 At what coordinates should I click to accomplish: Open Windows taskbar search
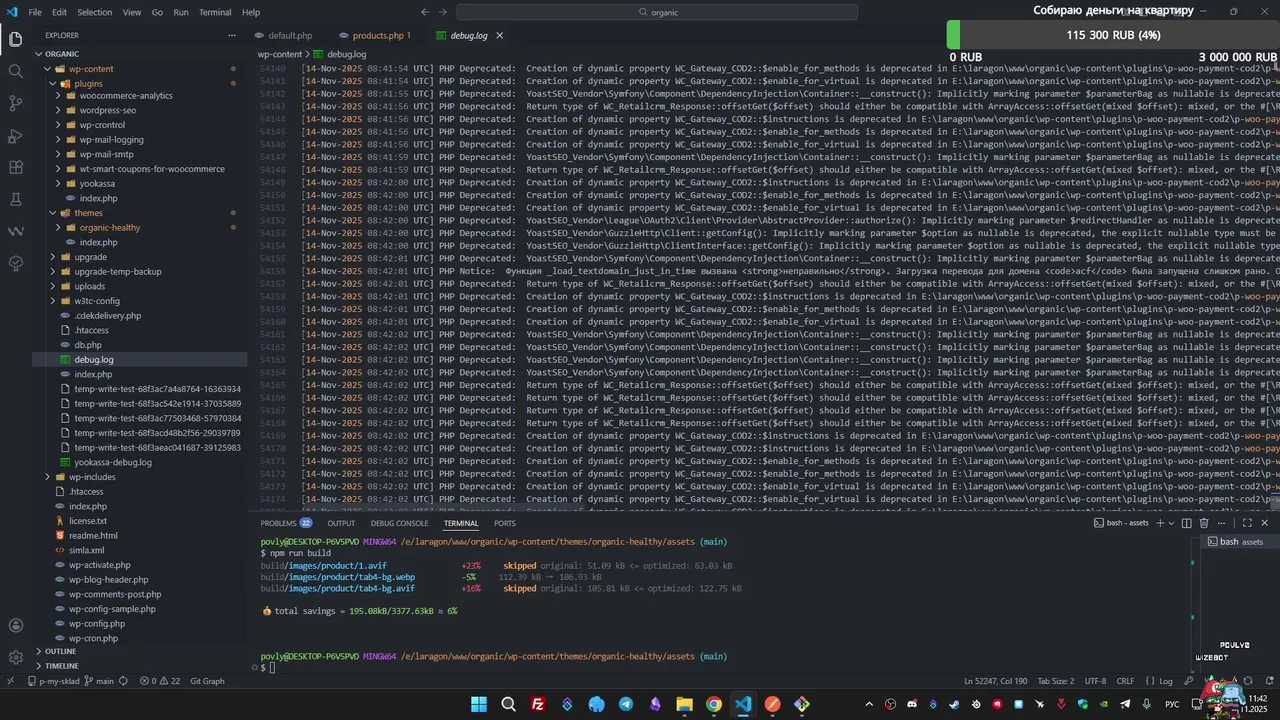508,704
